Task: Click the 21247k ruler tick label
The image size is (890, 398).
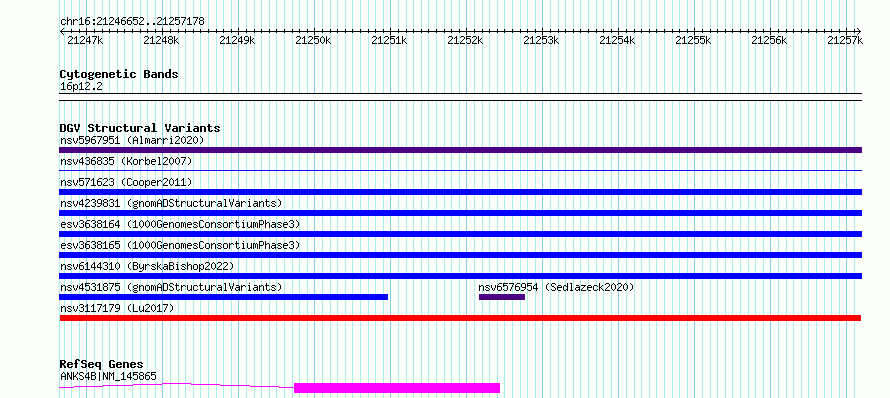Action: click(x=85, y=40)
